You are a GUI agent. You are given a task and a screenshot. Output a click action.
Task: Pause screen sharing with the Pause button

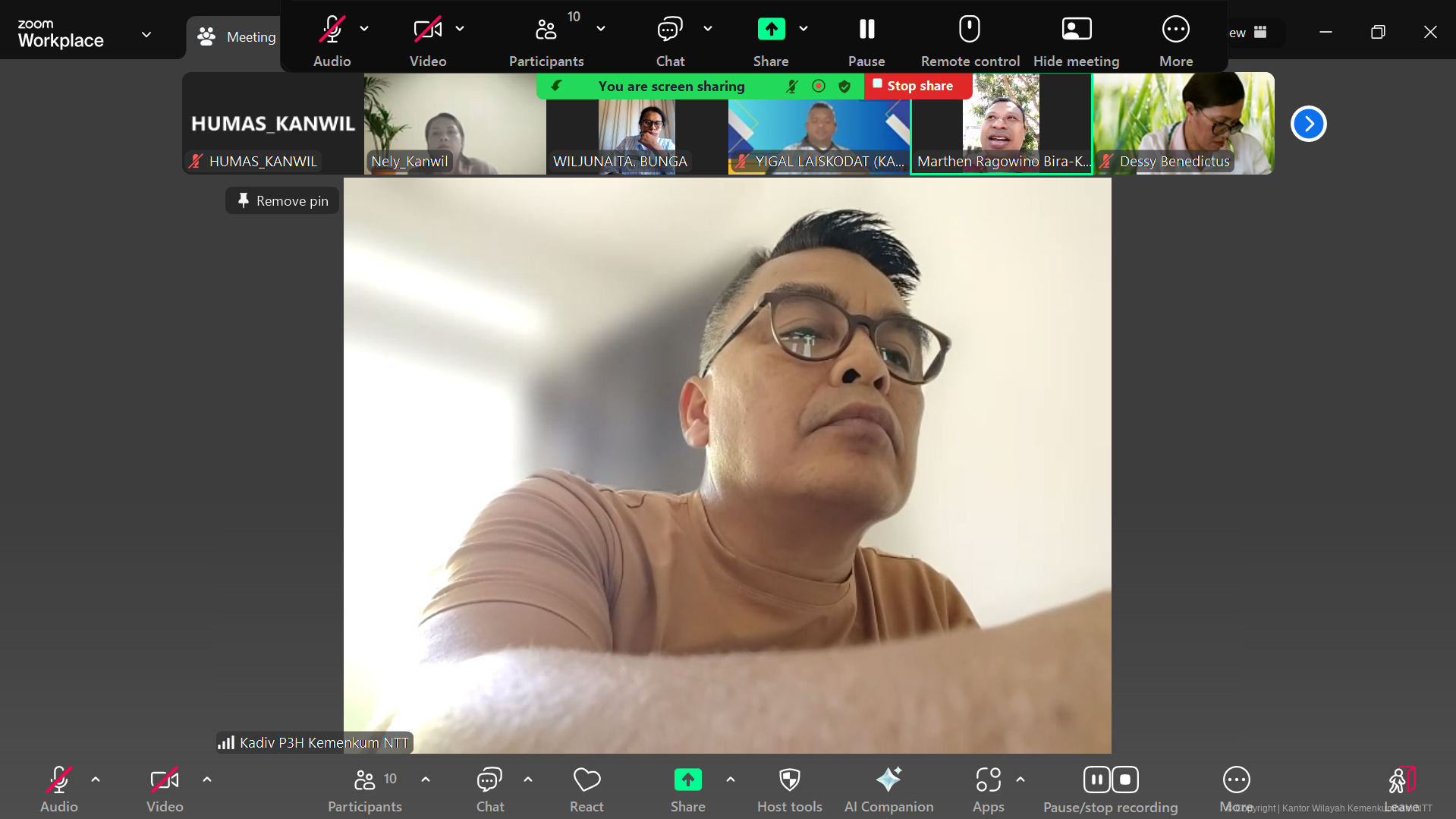tap(866, 38)
